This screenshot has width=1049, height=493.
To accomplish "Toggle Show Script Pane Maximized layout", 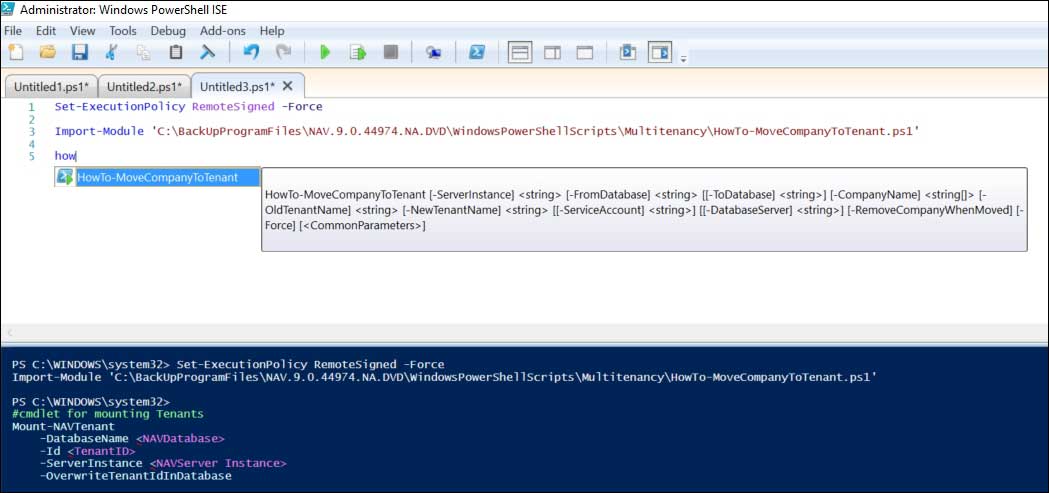I will coord(585,52).
